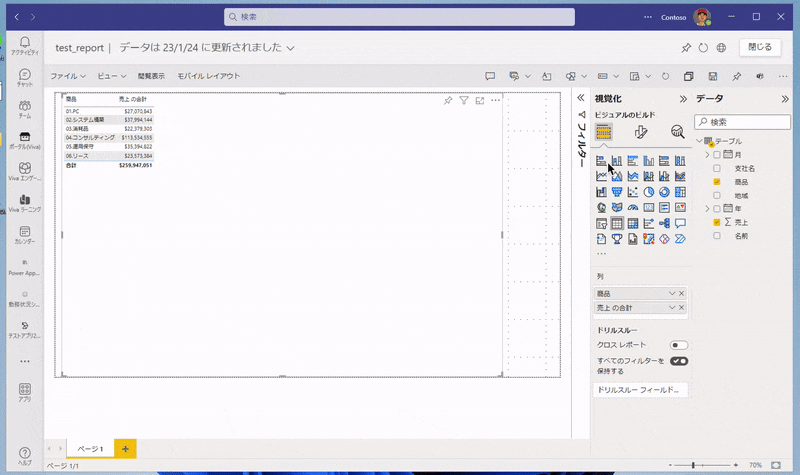Image resolution: width=800 pixels, height=475 pixels.
Task: Expand the フィルター pane
Action: click(x=581, y=98)
